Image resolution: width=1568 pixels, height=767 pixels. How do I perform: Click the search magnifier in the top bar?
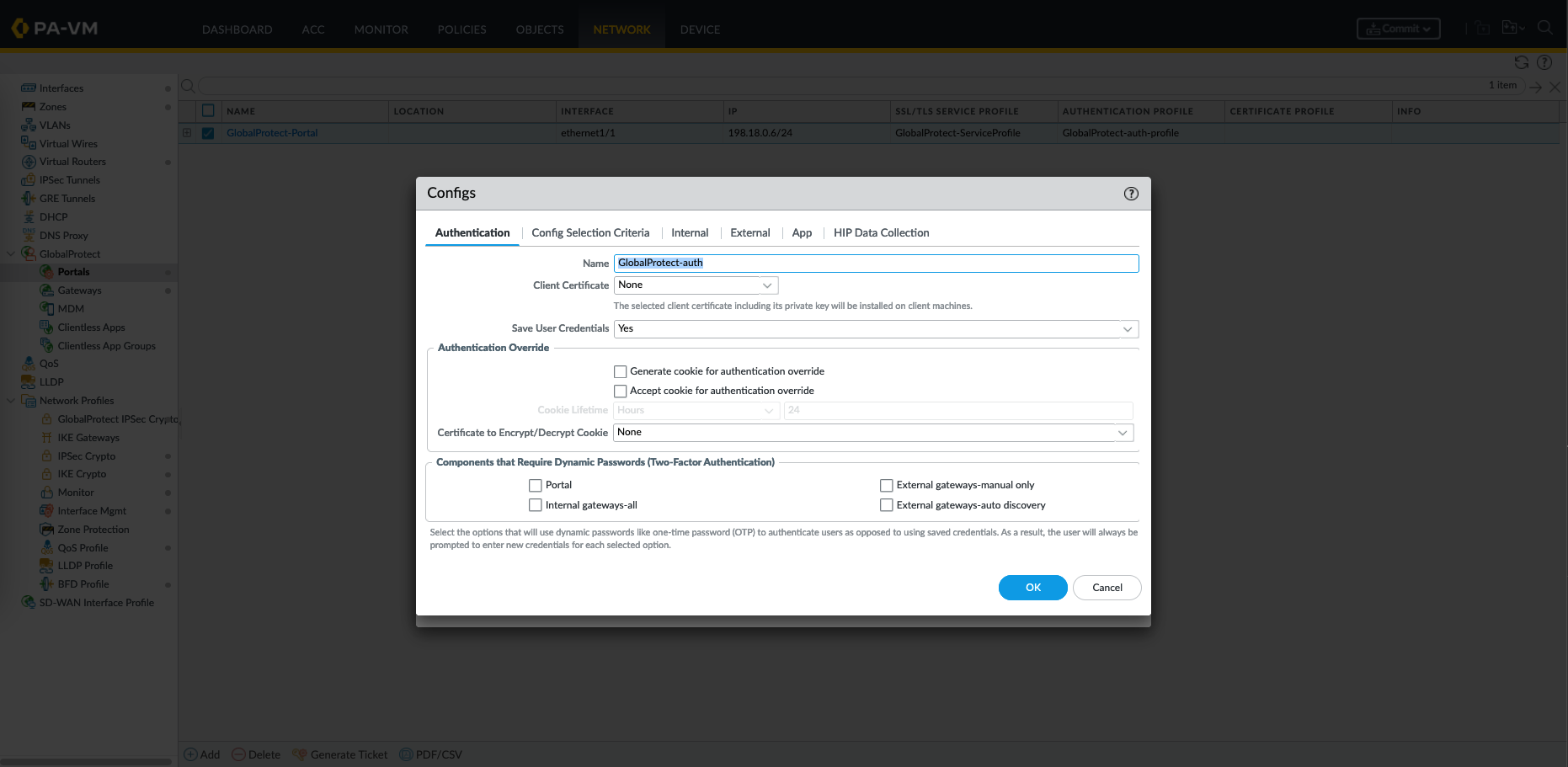[x=1544, y=28]
